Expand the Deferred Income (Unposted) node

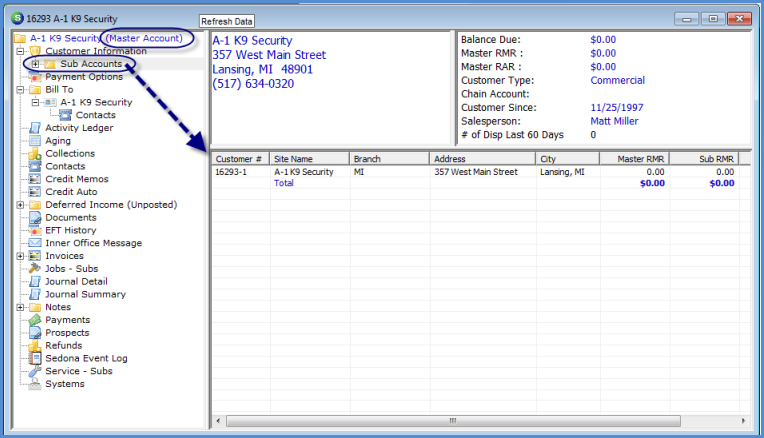[x=20, y=205]
